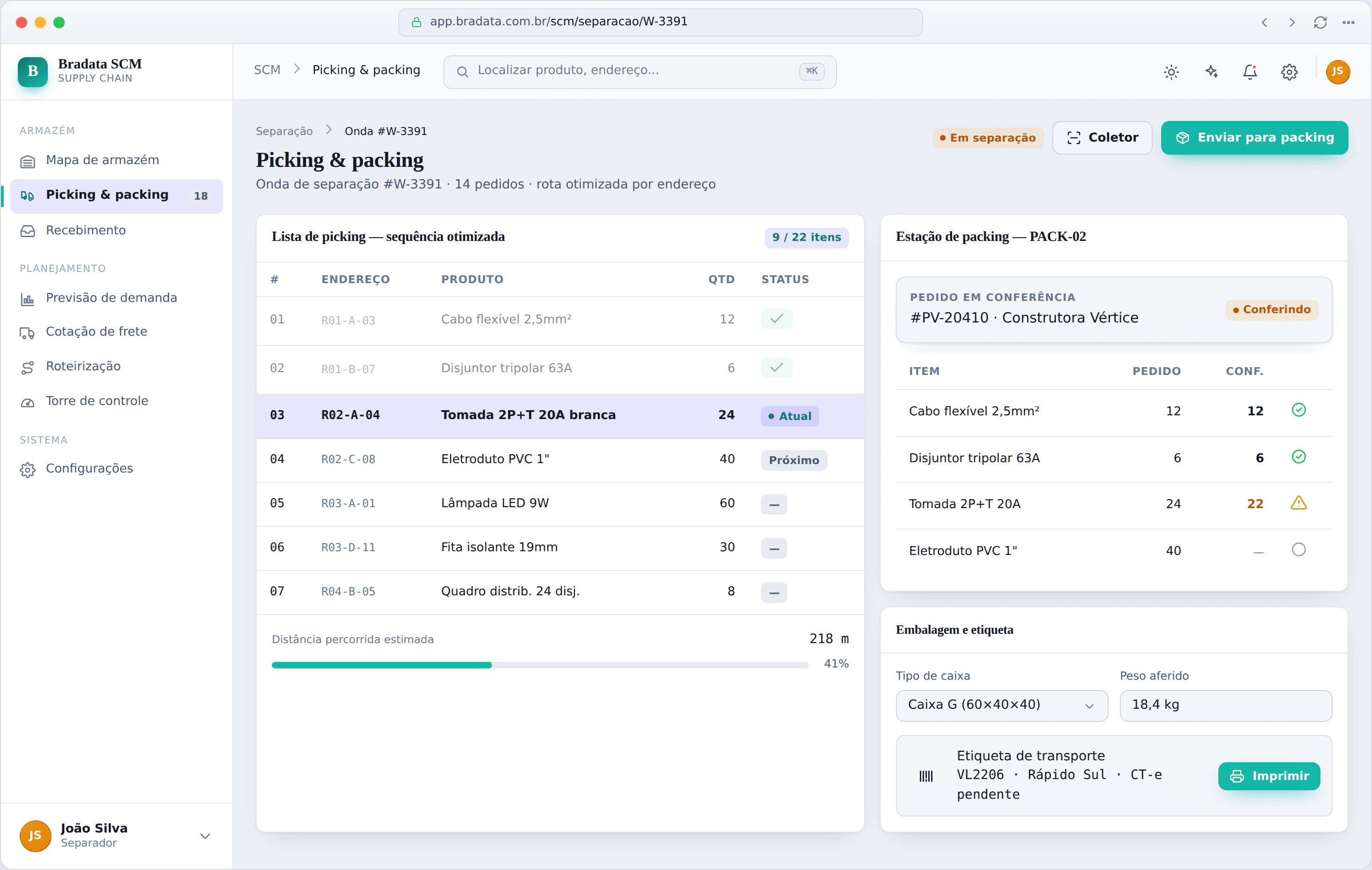1372x870 pixels.
Task: Open notifications bell icon
Action: [x=1250, y=72]
